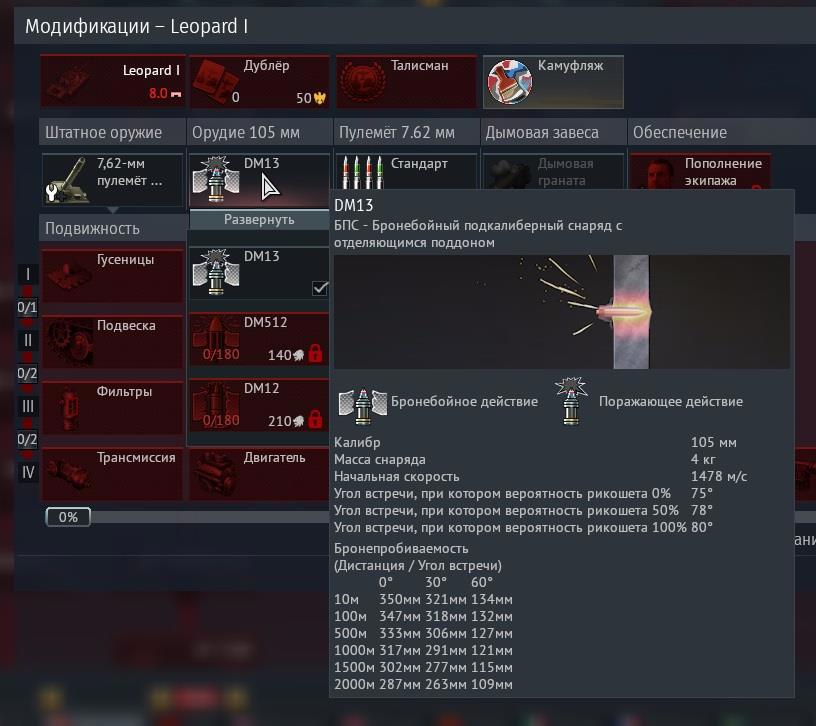Viewport: 816px width, 726px height.
Task: Click the 287мм penetration value at 2000м
Action: pyautogui.click(x=399, y=684)
